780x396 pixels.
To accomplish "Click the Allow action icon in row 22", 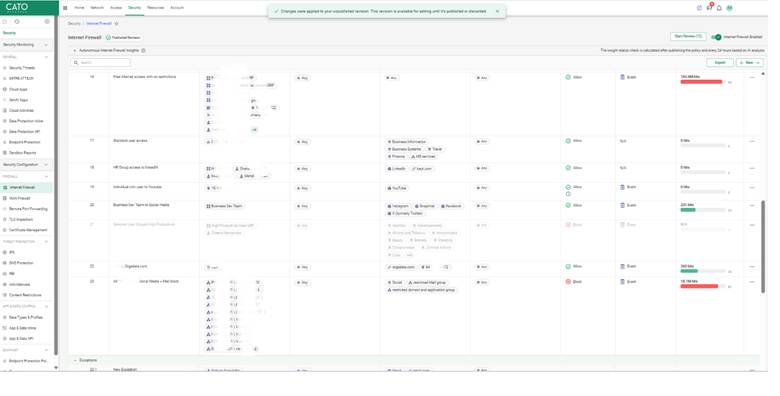I will (568, 267).
